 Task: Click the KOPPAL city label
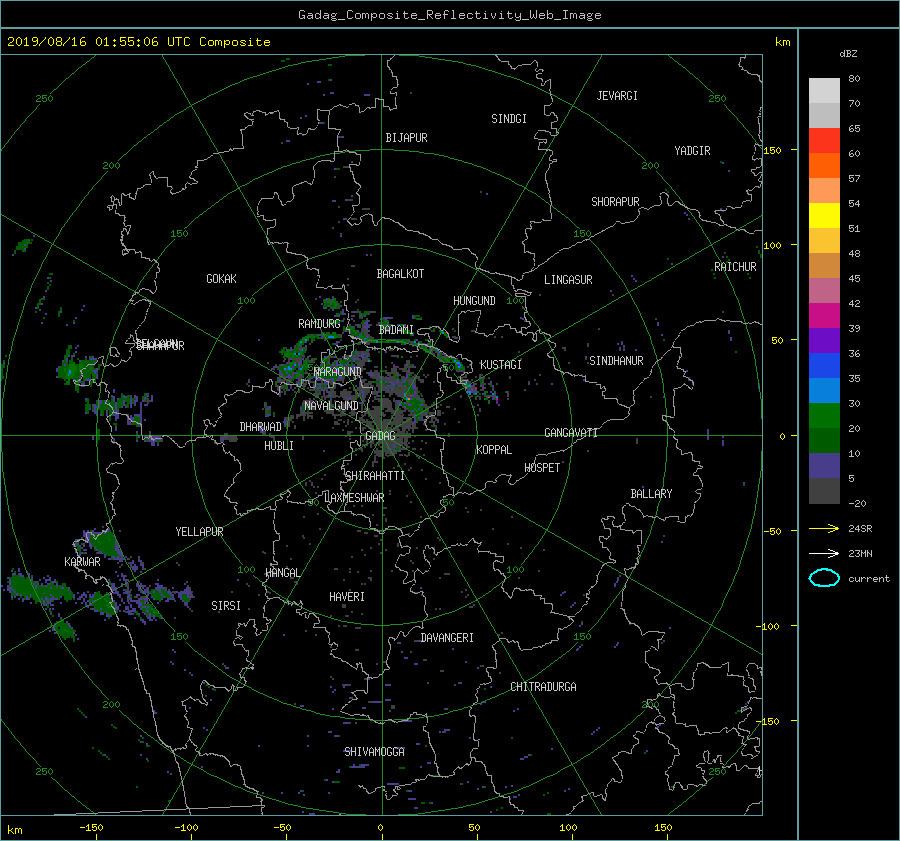point(494,450)
